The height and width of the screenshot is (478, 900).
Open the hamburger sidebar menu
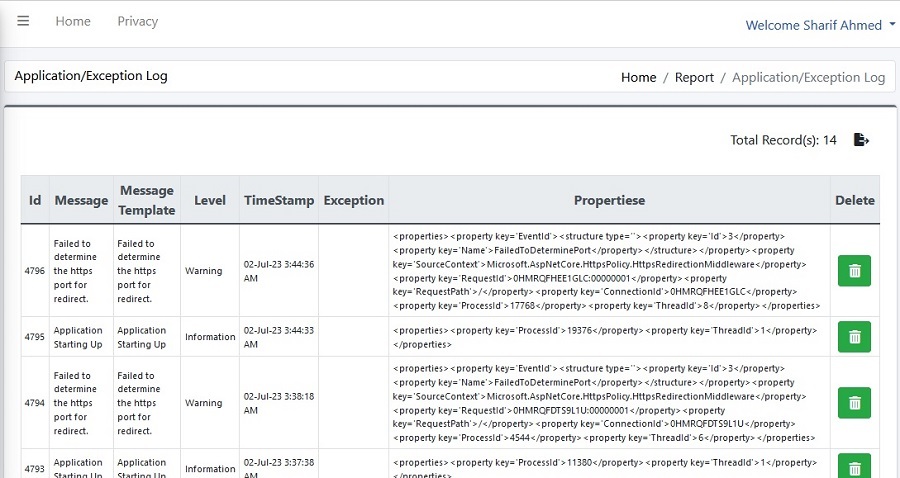[x=23, y=21]
